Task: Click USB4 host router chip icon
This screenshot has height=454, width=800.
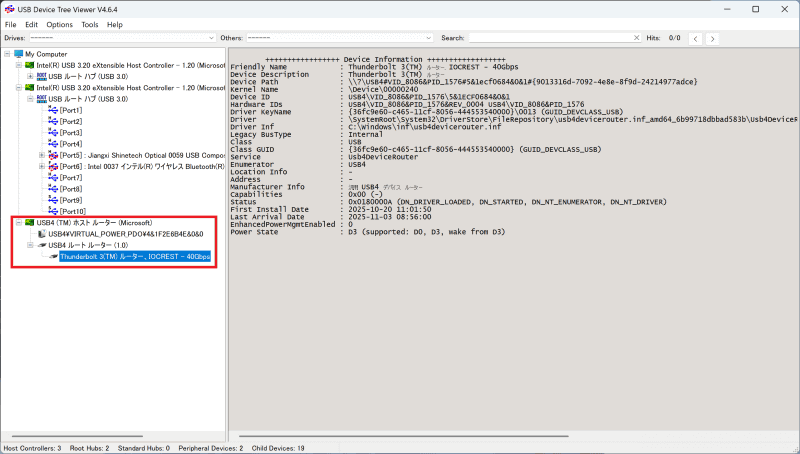Action: click(x=30, y=222)
